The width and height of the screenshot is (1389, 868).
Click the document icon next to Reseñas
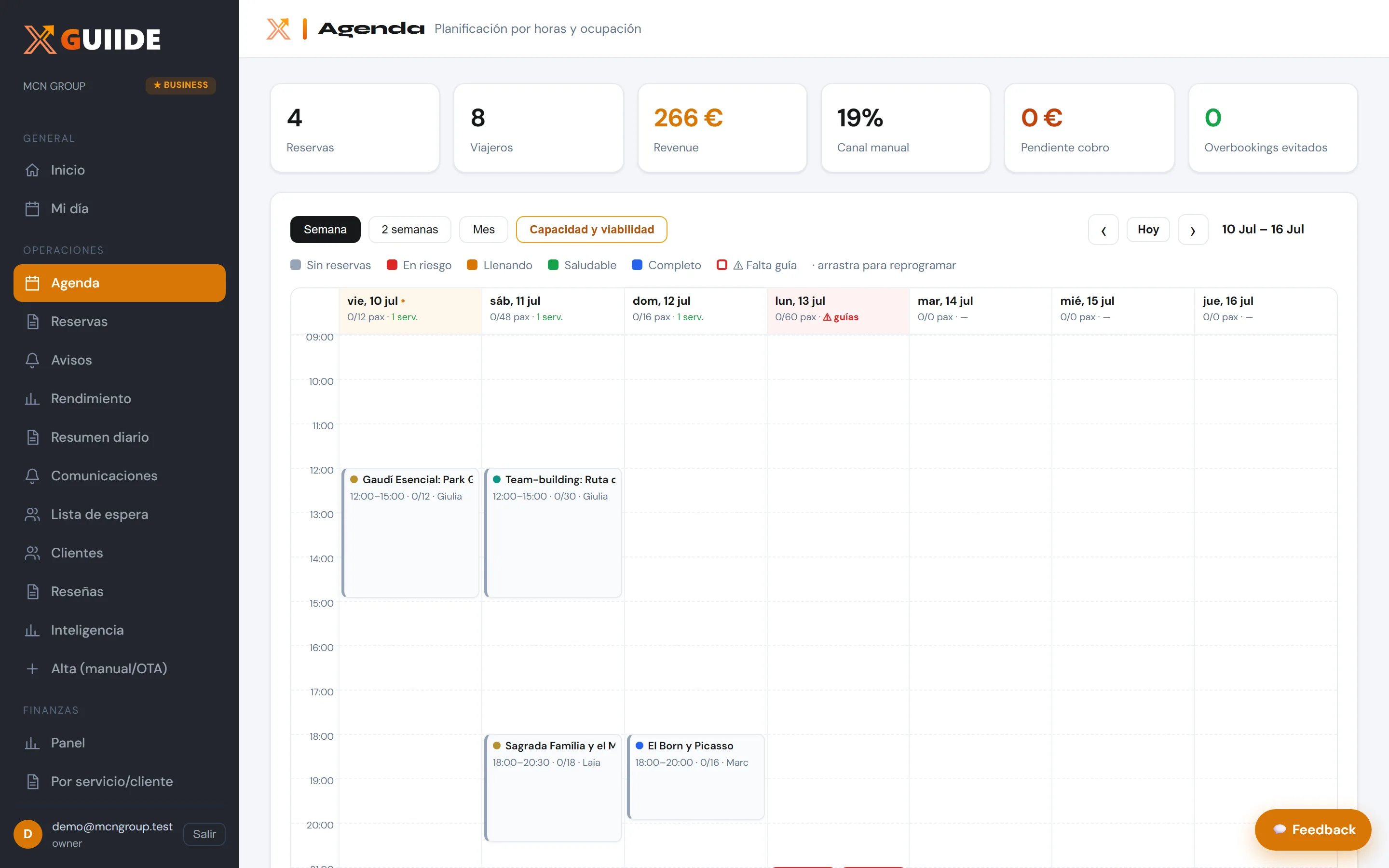(x=32, y=591)
